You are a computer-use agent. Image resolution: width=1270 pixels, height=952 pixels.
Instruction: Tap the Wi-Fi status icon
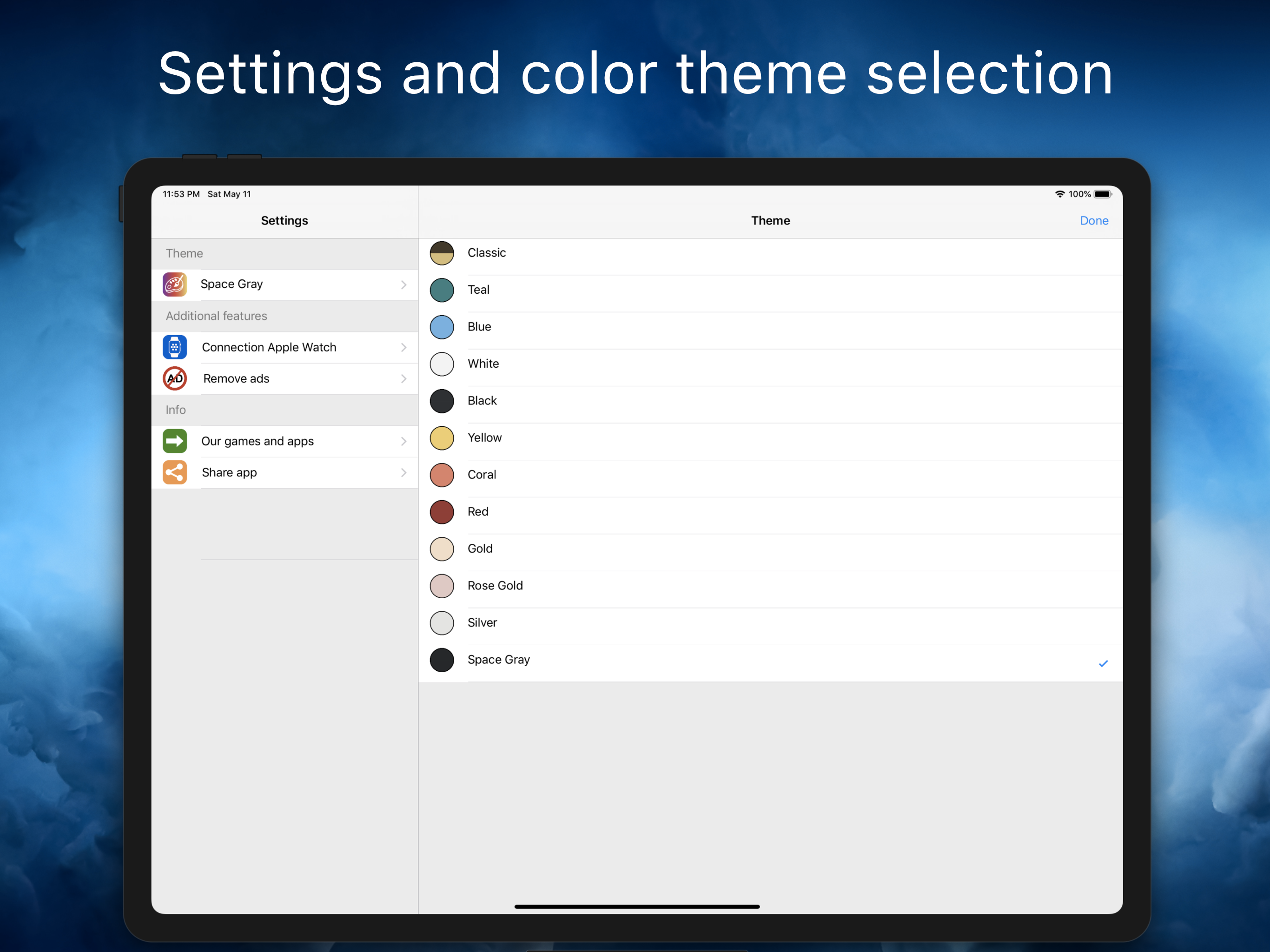pos(1059,194)
